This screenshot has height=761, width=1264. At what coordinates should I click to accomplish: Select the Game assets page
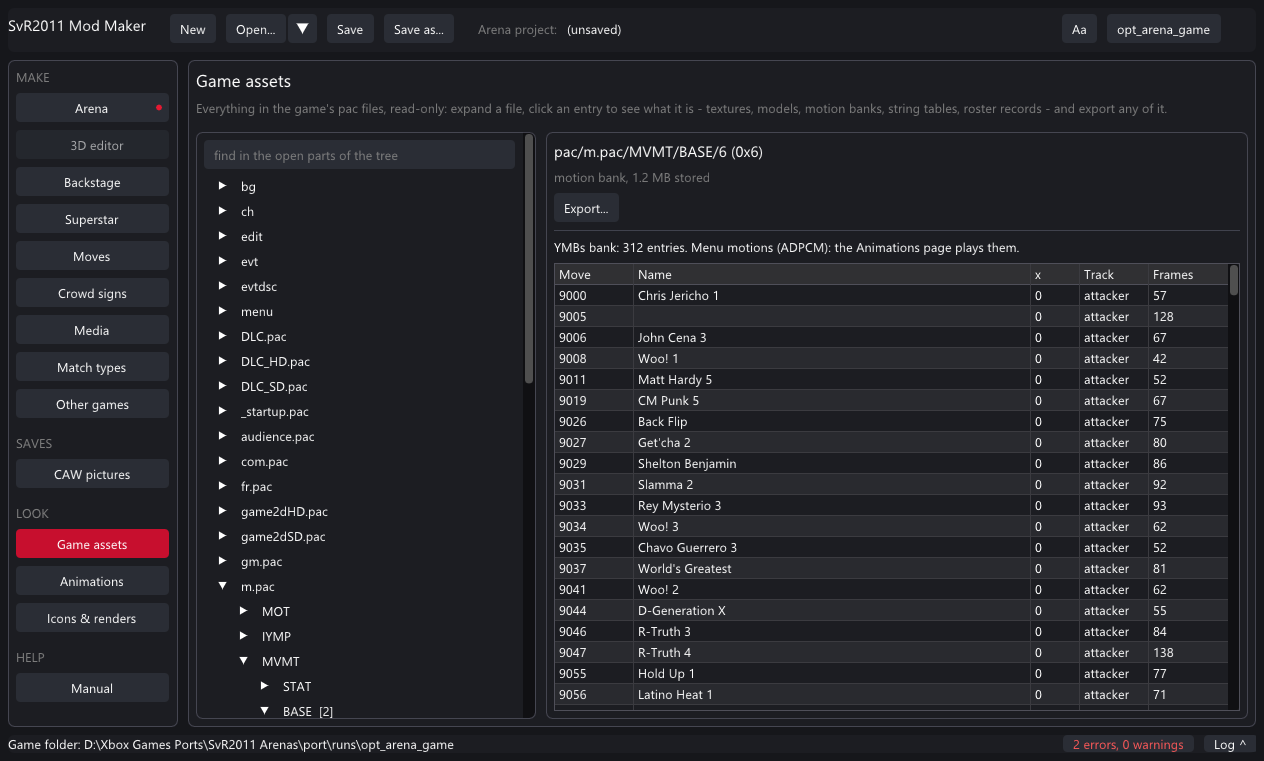point(92,544)
